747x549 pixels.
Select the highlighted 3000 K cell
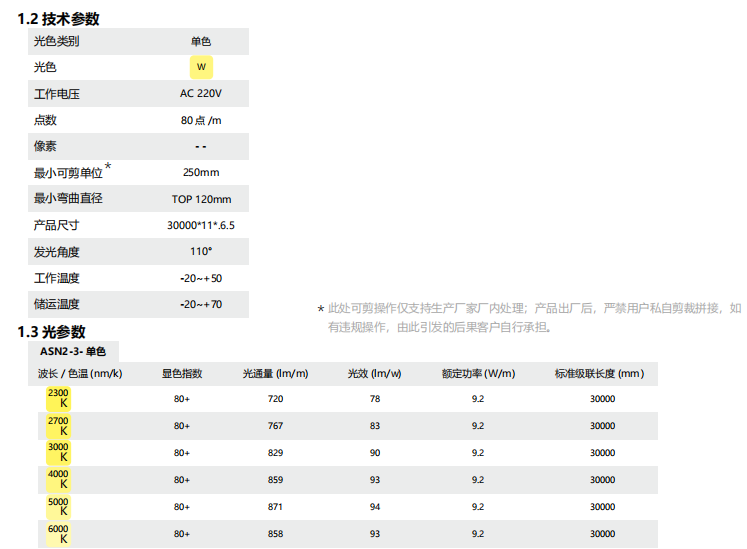click(59, 453)
